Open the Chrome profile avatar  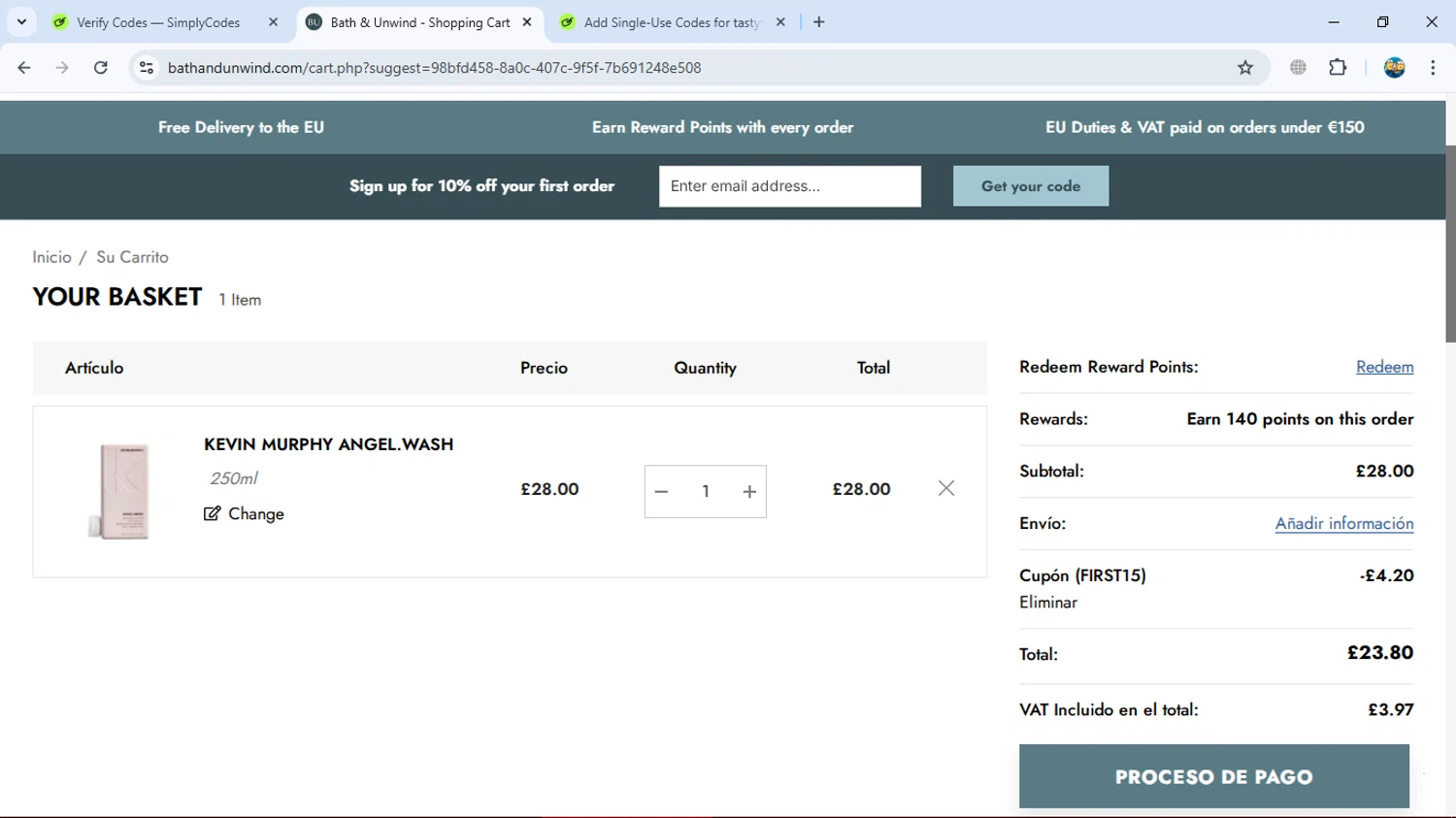[1395, 67]
